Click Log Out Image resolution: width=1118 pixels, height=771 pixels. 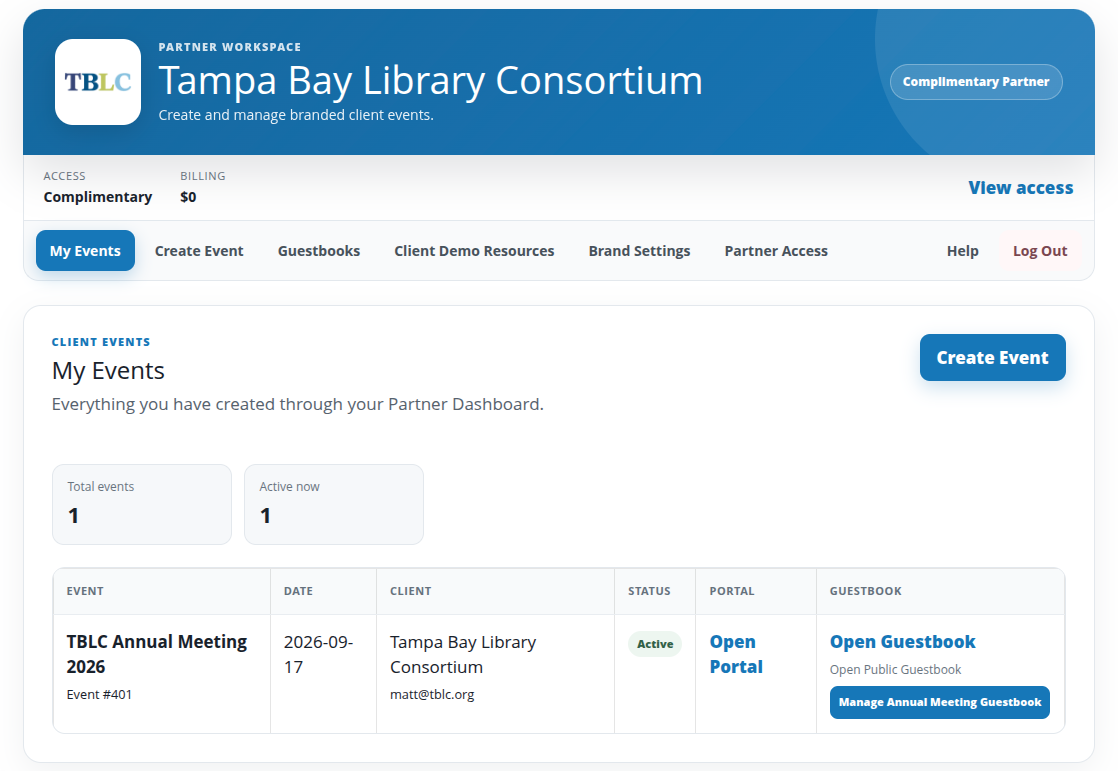click(x=1040, y=250)
